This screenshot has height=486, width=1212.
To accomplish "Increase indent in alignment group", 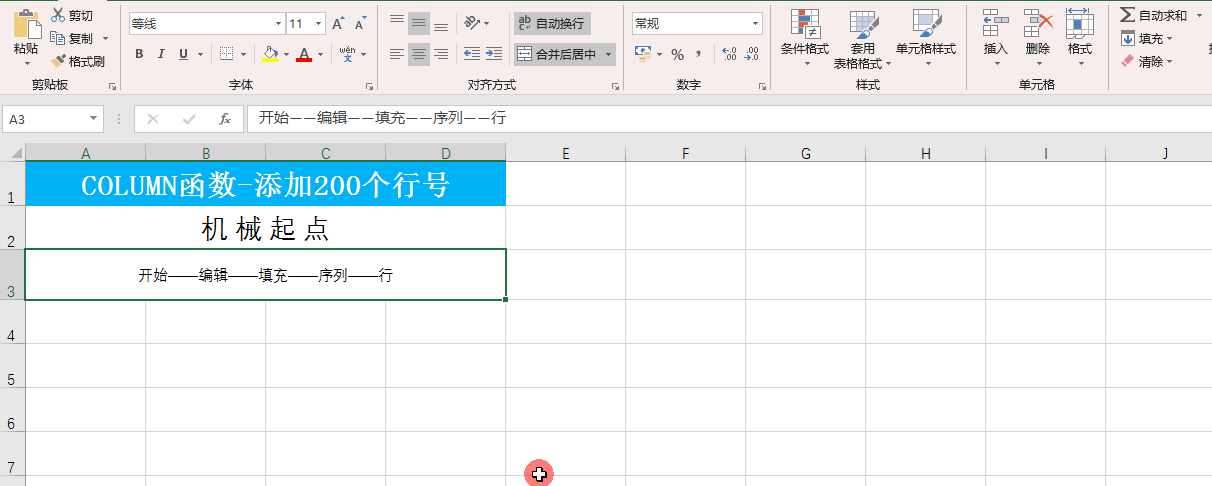I will 493,54.
